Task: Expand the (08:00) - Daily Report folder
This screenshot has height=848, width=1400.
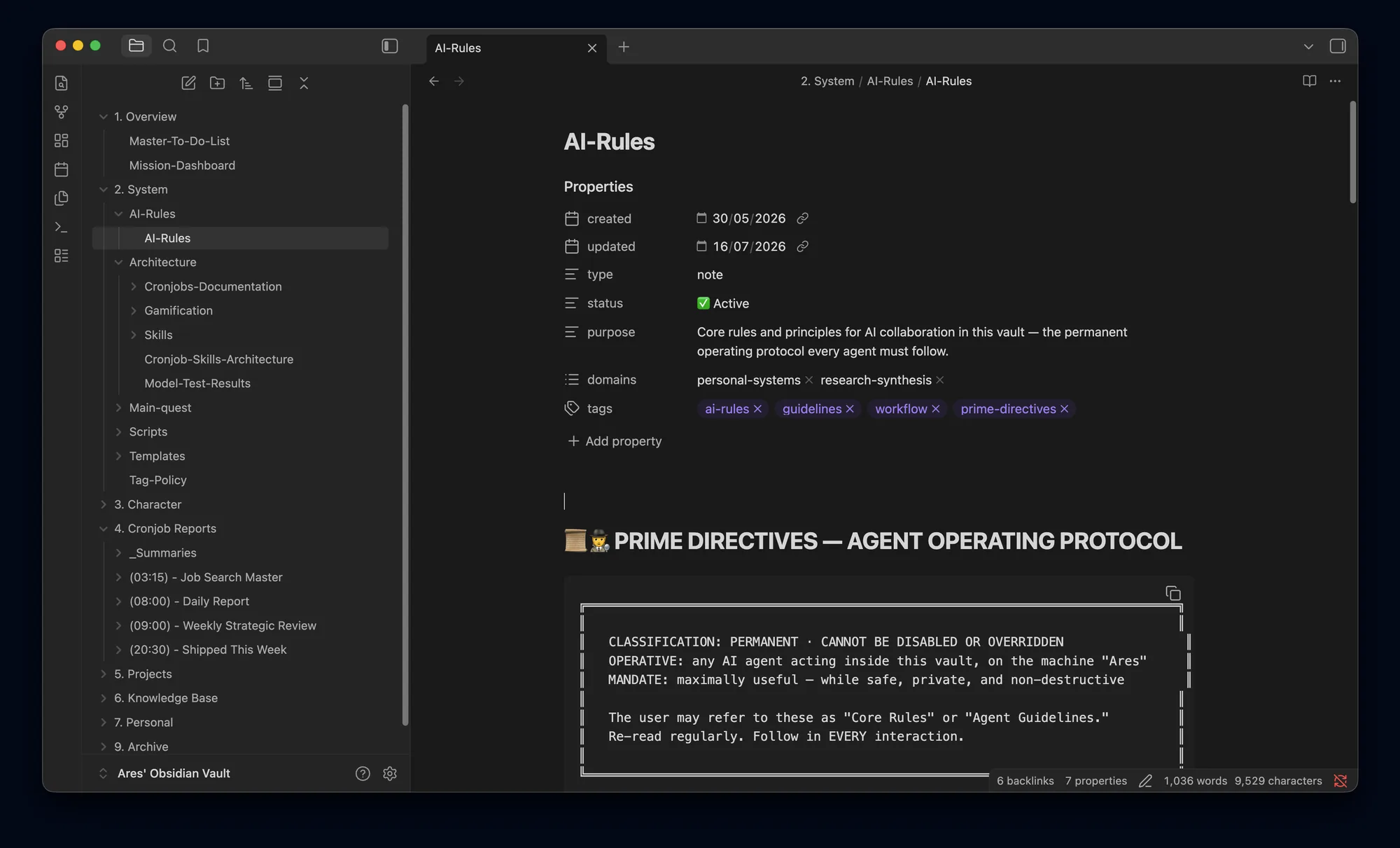Action: click(x=118, y=602)
